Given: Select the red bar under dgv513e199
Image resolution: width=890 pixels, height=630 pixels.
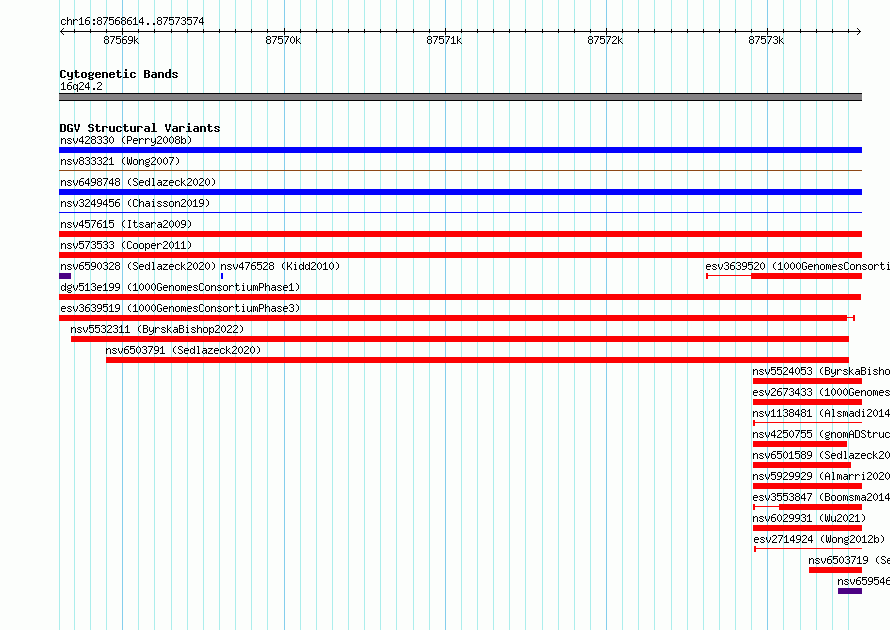Looking at the screenshot, I should coord(460,297).
